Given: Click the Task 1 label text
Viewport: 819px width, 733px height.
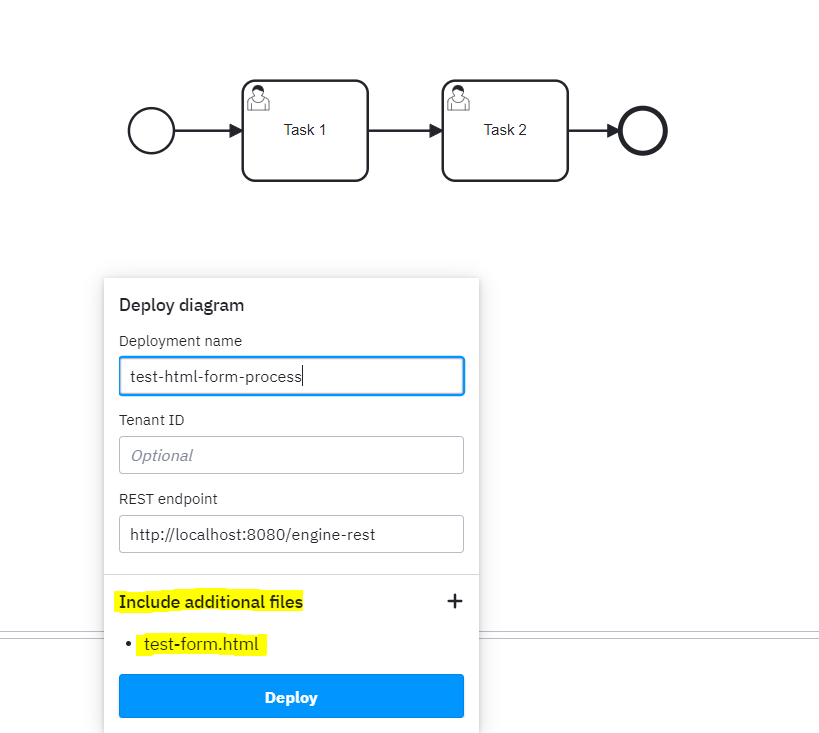Looking at the screenshot, I should coord(305,130).
